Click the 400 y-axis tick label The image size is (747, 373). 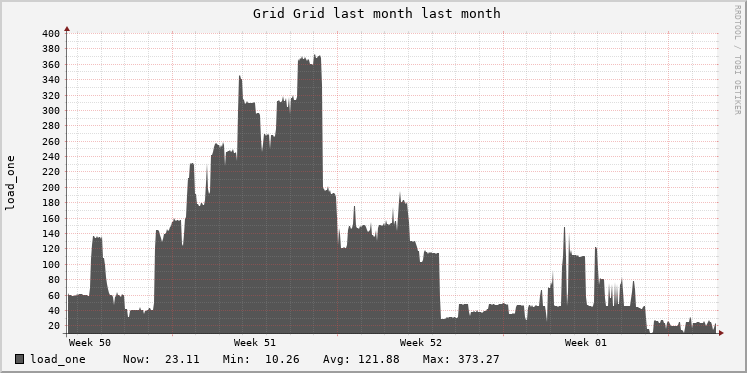click(x=51, y=33)
